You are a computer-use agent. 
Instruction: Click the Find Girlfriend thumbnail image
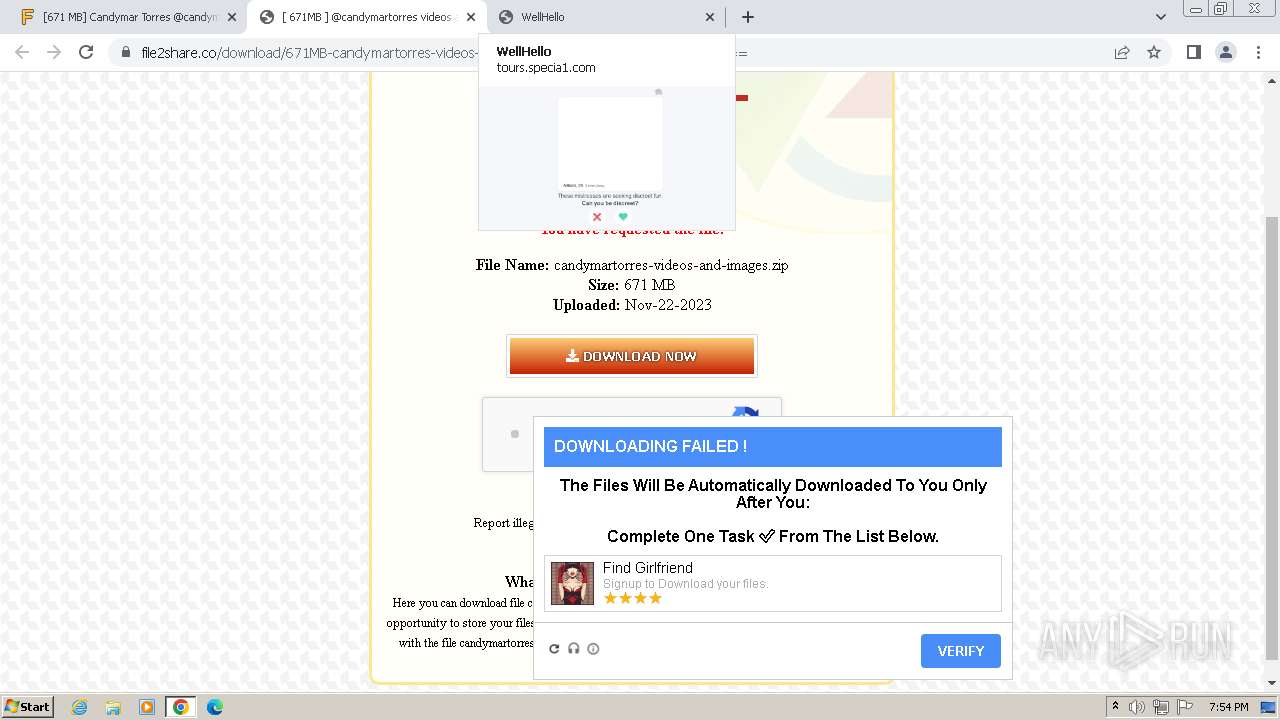(x=572, y=583)
